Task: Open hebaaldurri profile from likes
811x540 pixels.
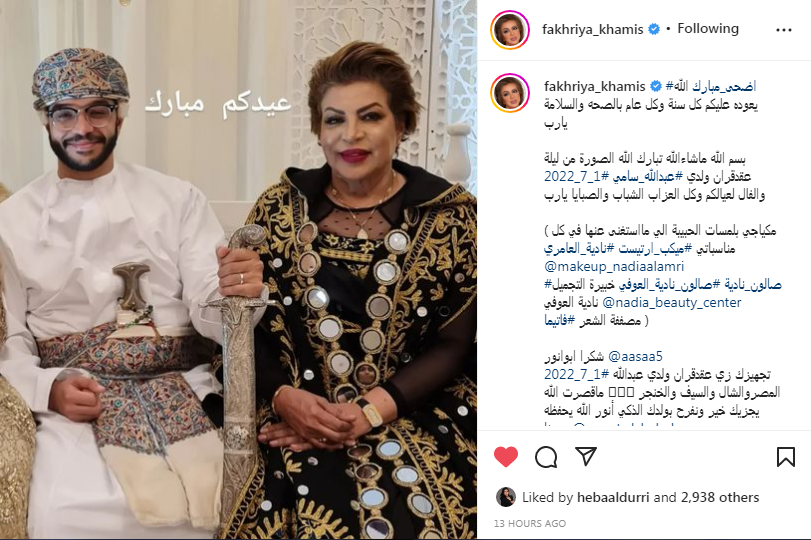Action: tap(613, 498)
